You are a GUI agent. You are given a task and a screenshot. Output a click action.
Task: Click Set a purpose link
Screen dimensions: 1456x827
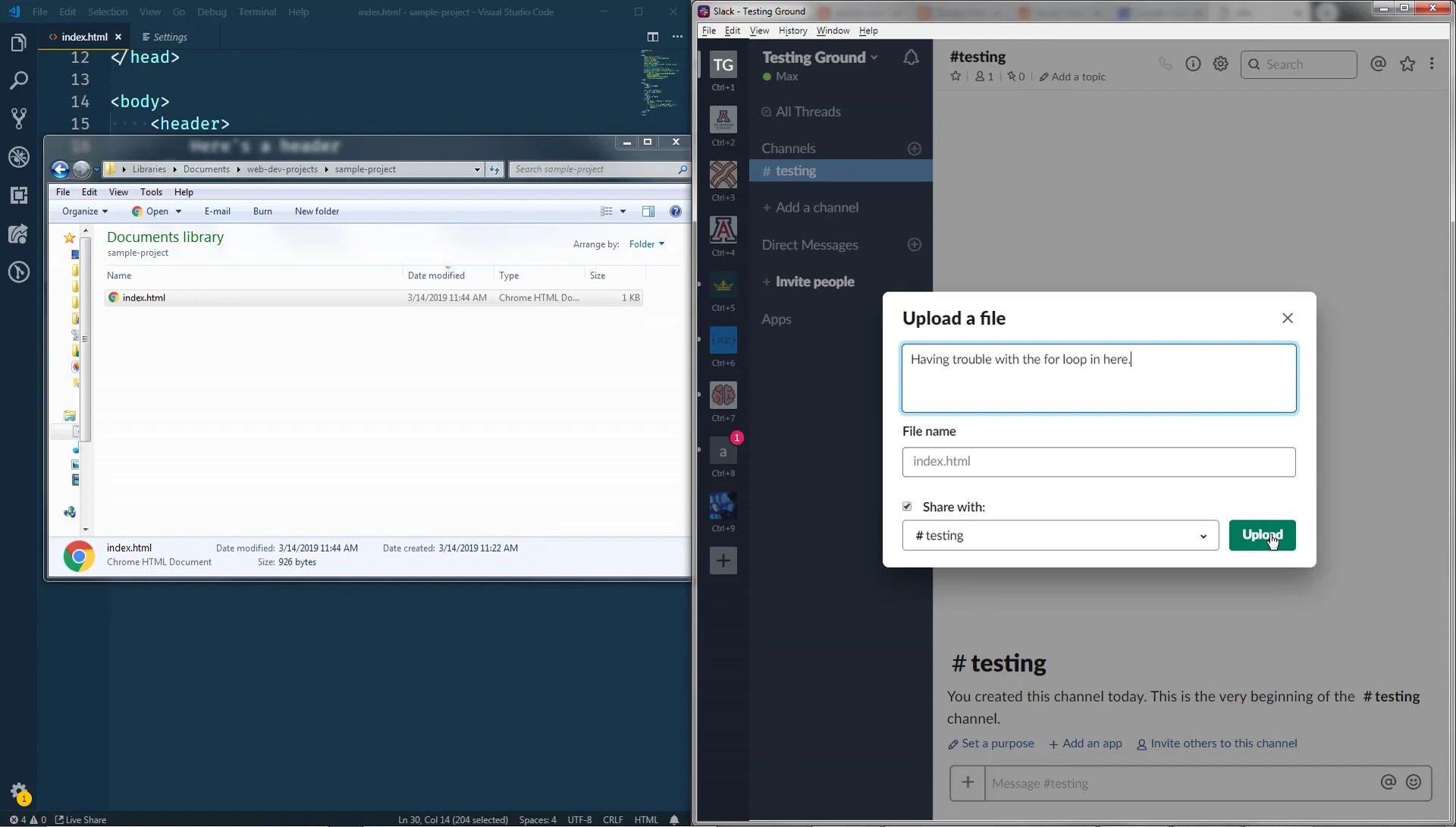(x=991, y=744)
